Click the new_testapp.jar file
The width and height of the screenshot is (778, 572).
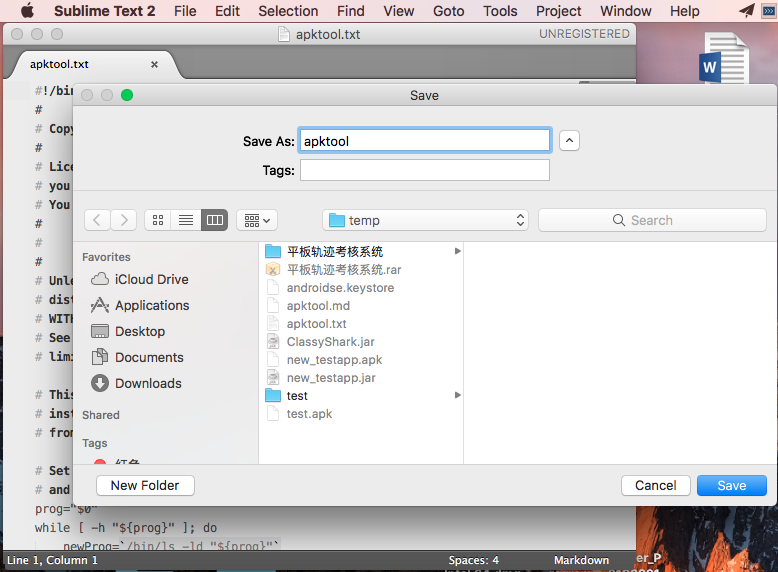pos(331,378)
